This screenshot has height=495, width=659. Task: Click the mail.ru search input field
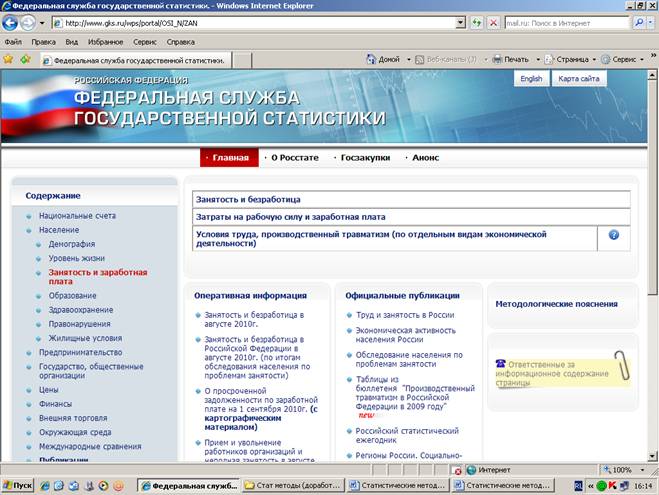pos(565,23)
